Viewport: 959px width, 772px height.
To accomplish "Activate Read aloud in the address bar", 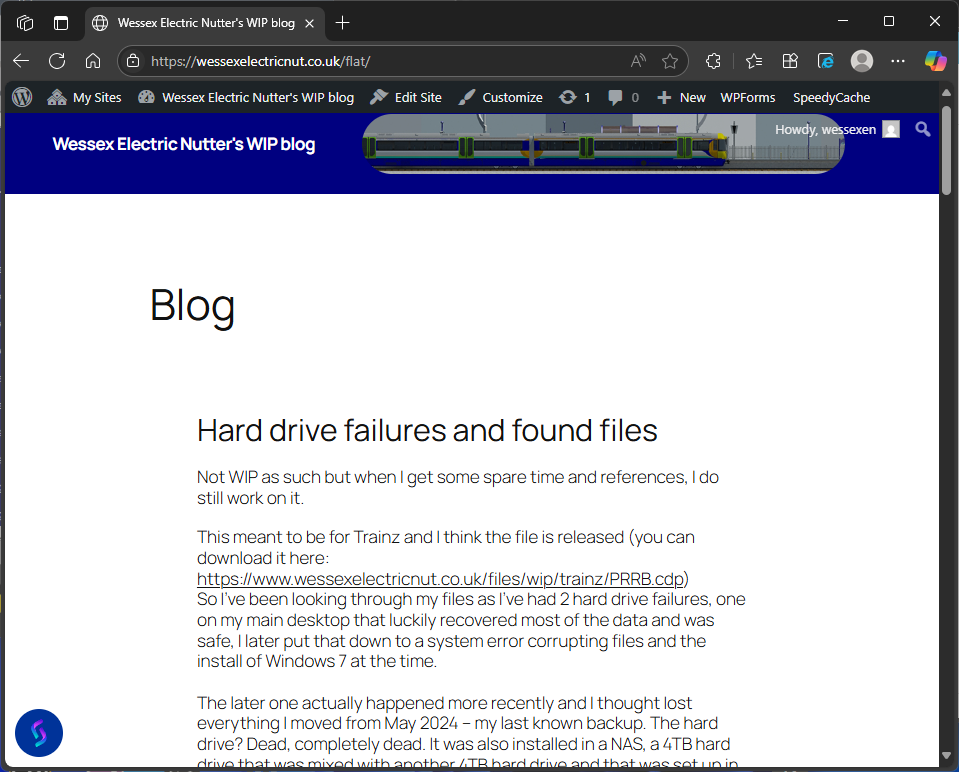I will click(x=638, y=61).
